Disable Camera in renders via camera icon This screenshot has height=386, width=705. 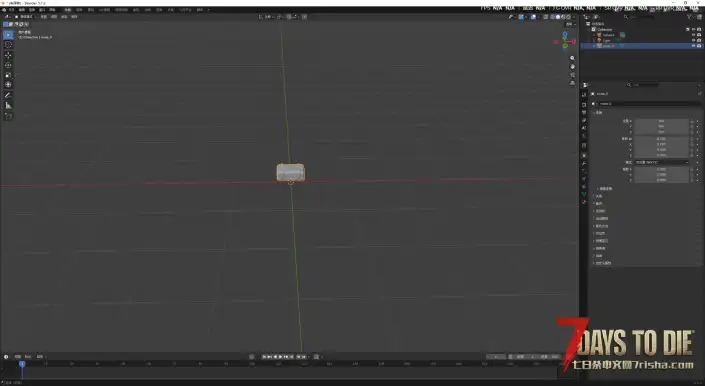click(699, 35)
